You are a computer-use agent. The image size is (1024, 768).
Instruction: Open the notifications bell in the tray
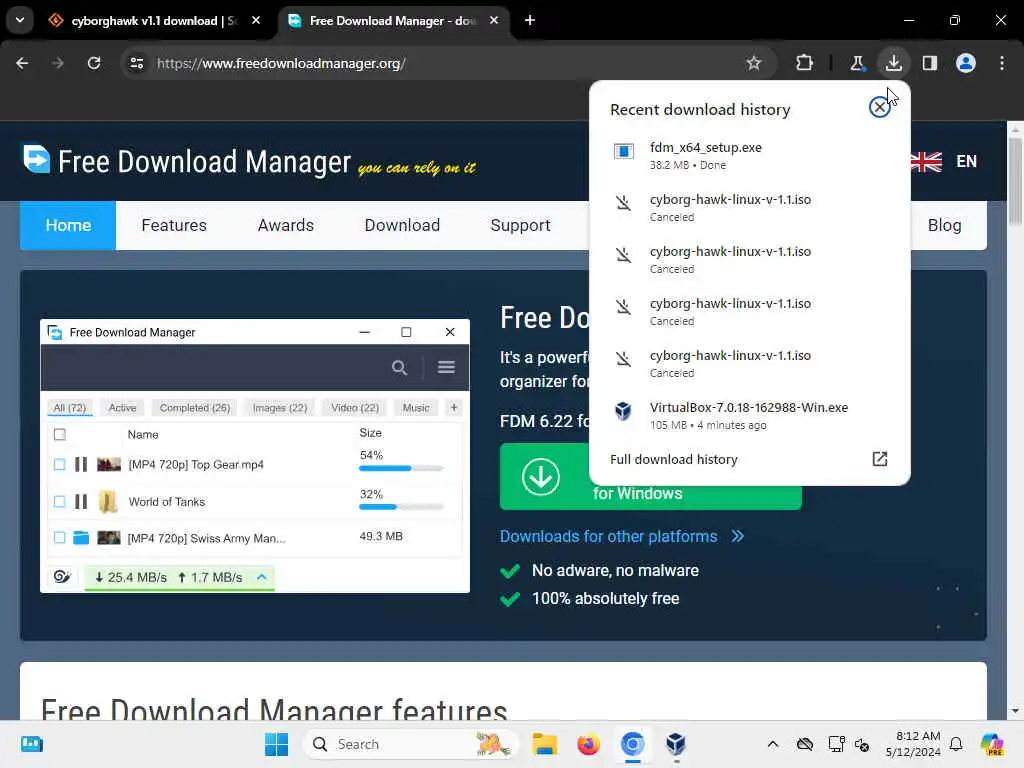pyautogui.click(x=956, y=744)
